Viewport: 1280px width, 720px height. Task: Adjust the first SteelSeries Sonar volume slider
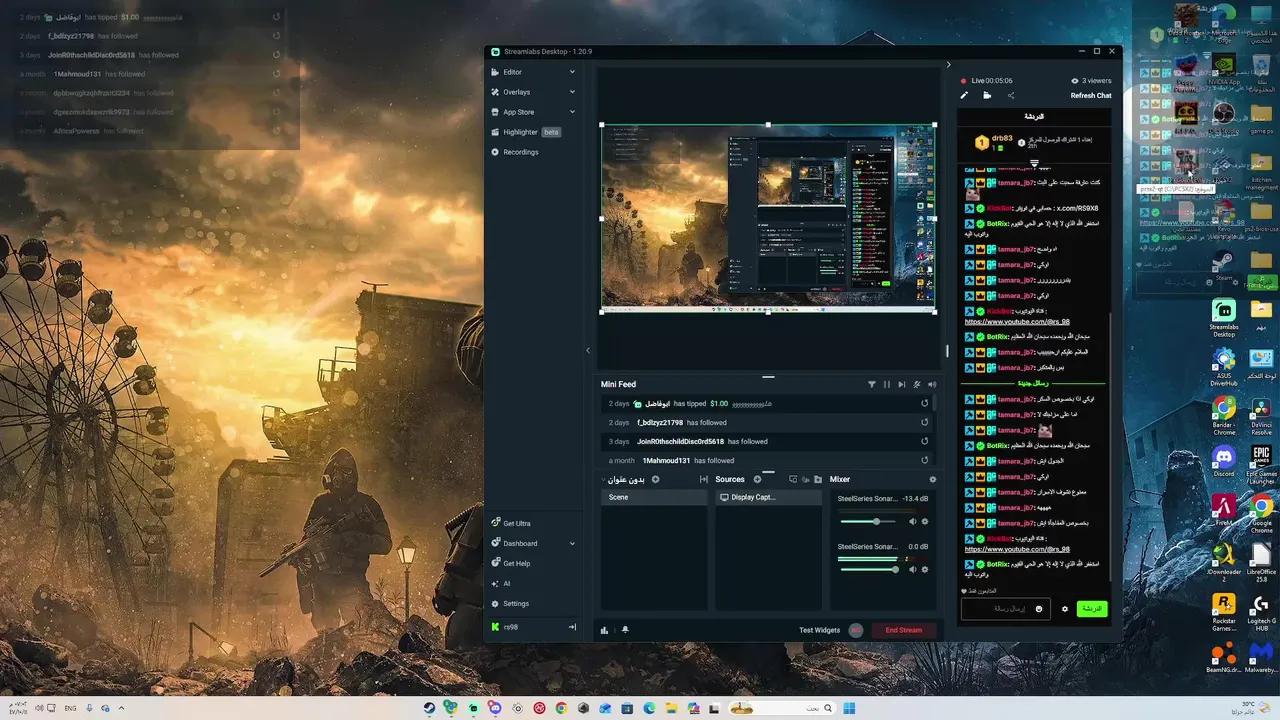869,521
